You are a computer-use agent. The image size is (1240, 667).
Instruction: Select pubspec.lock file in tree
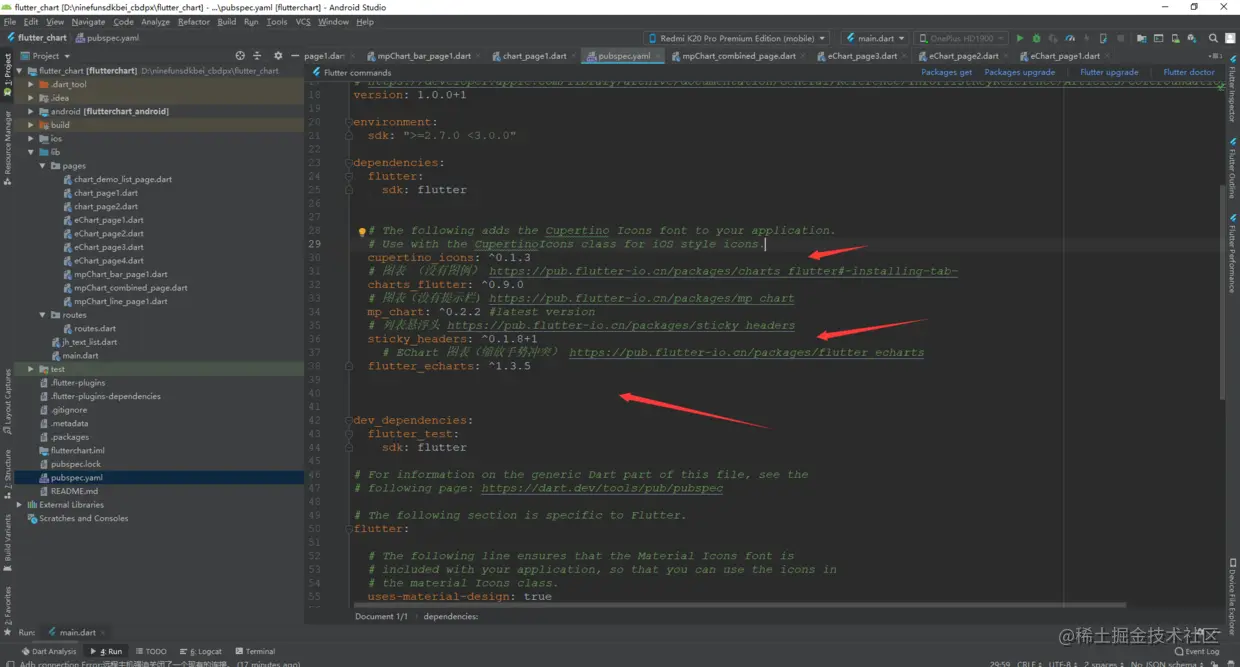click(76, 464)
